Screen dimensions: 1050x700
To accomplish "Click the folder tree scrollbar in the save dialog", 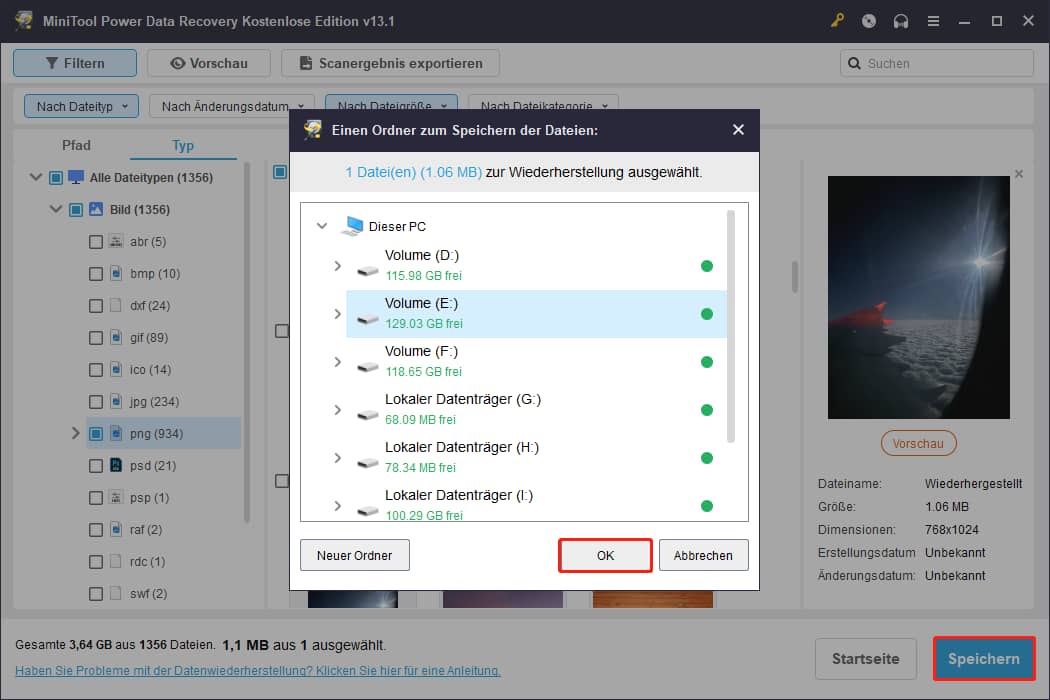I will pos(731,326).
